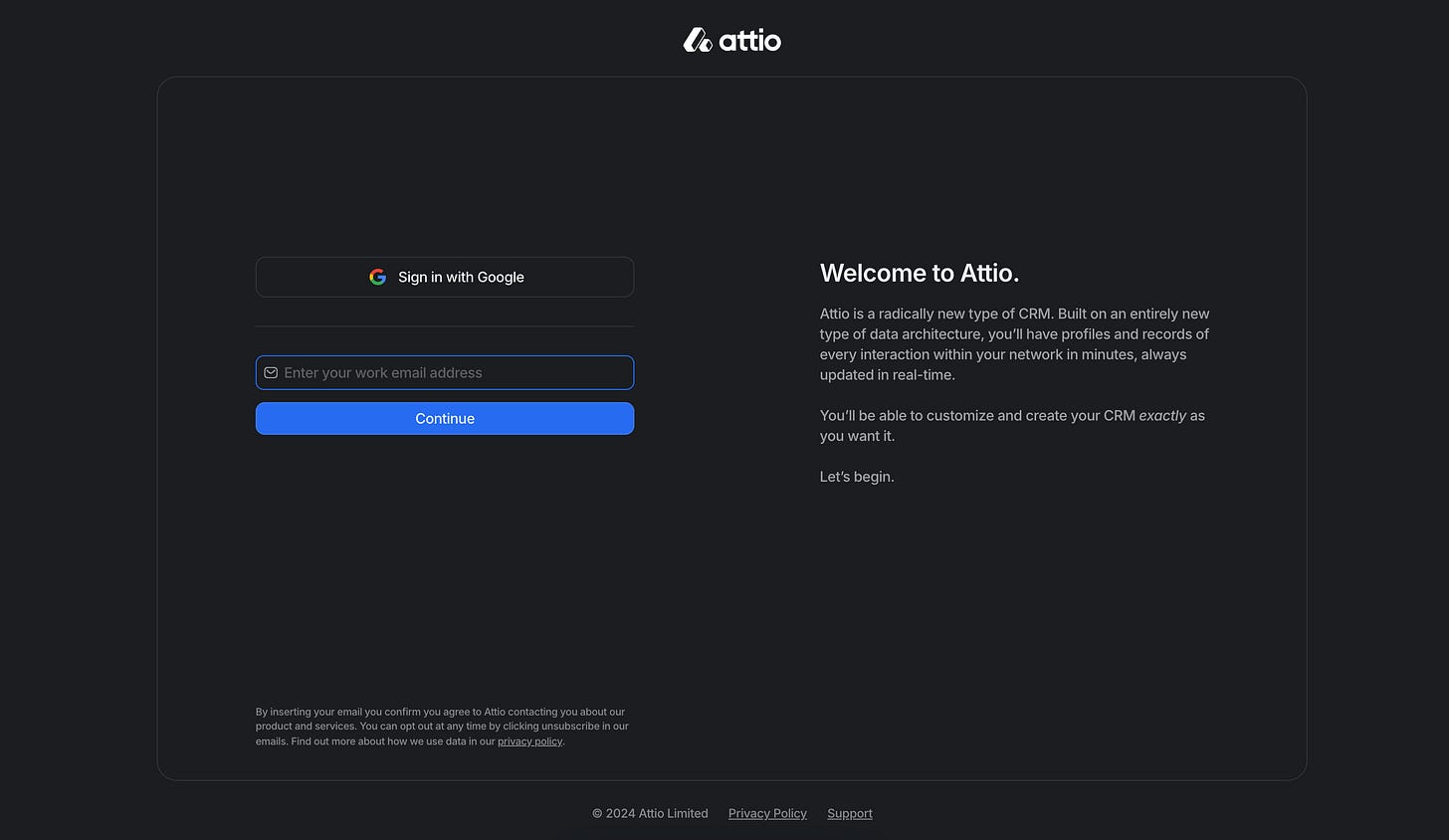Open the footer Privacy Policy link
This screenshot has height=840, width=1449.
767,813
